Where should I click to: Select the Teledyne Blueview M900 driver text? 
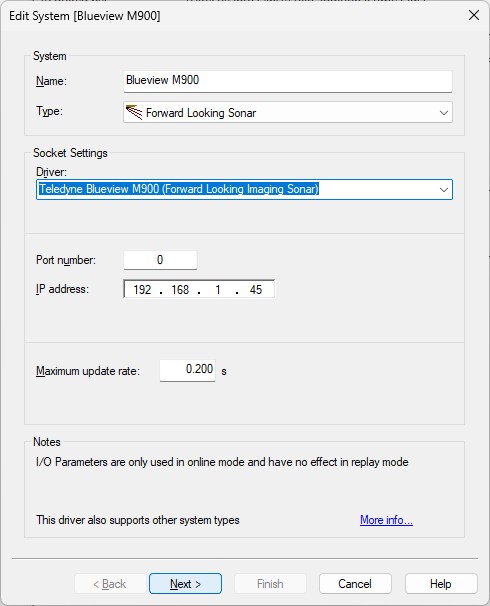click(x=179, y=189)
